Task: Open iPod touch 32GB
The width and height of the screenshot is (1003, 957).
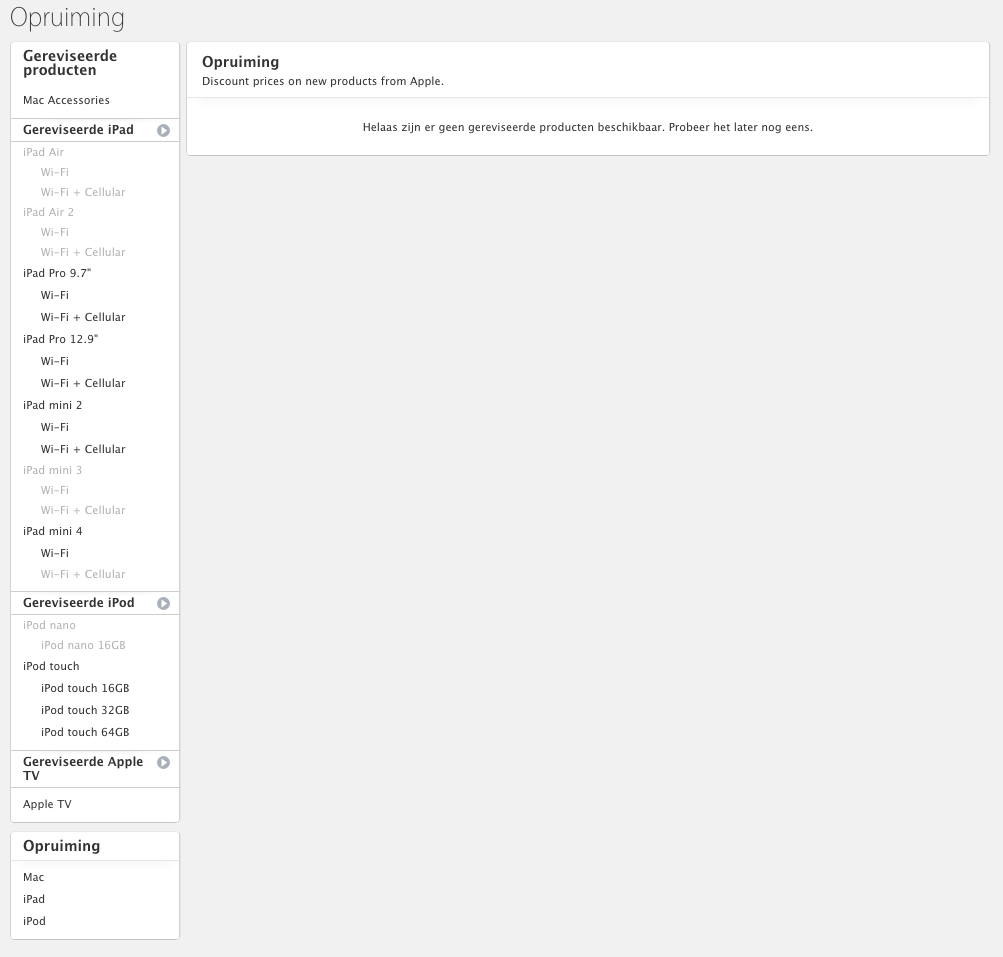Action: [85, 710]
